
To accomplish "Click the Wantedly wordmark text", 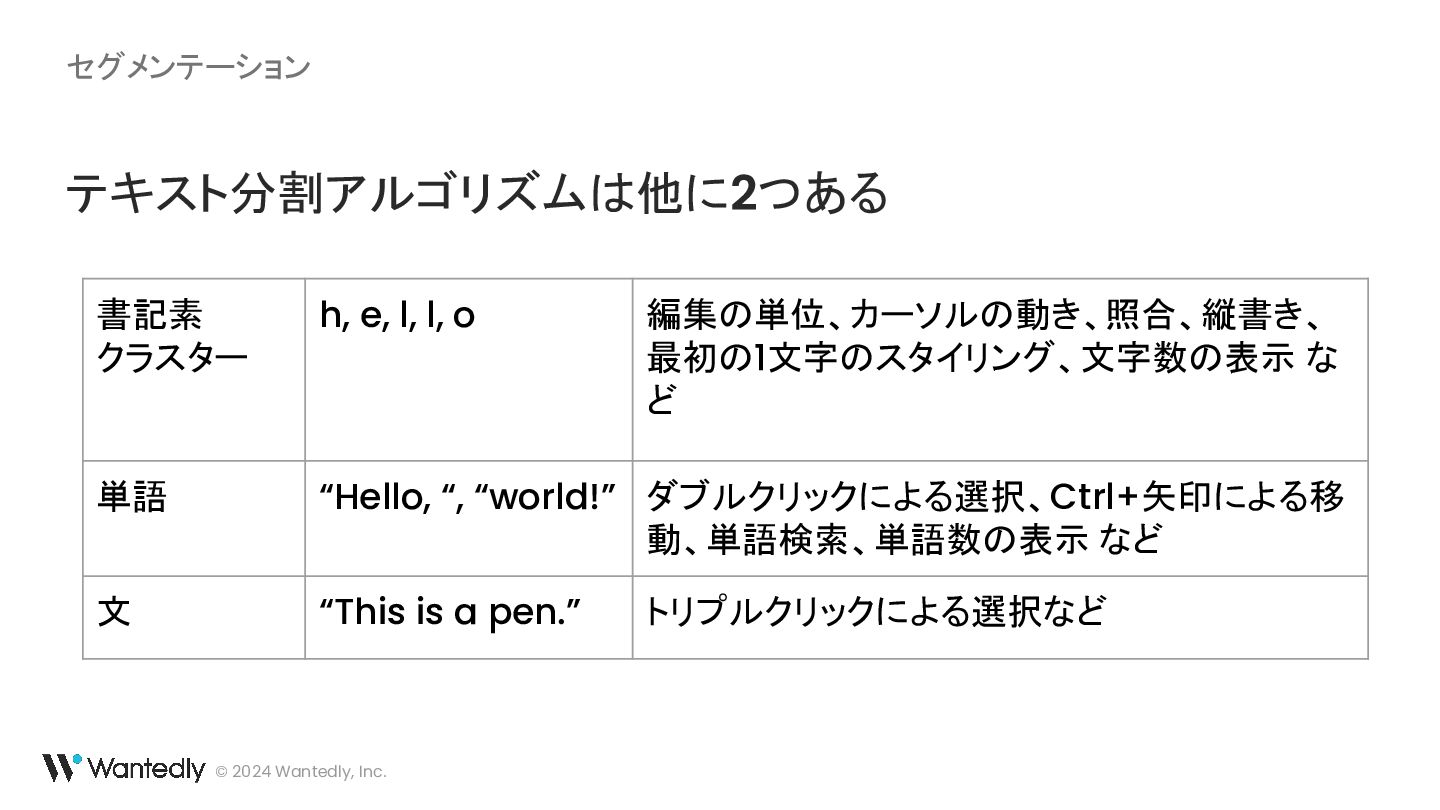I will (x=147, y=768).
